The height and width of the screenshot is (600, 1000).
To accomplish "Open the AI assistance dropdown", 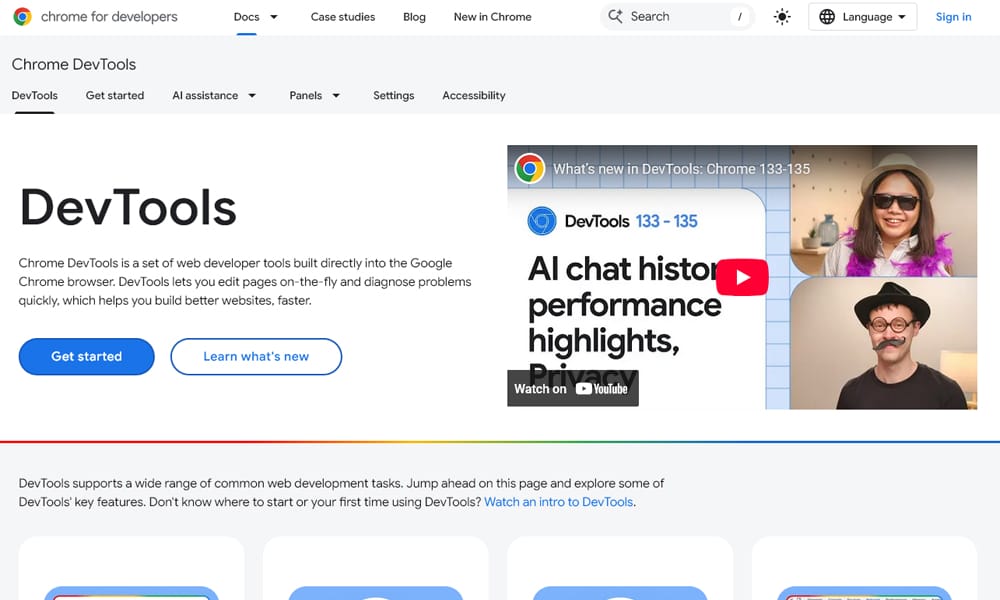I will (212, 95).
